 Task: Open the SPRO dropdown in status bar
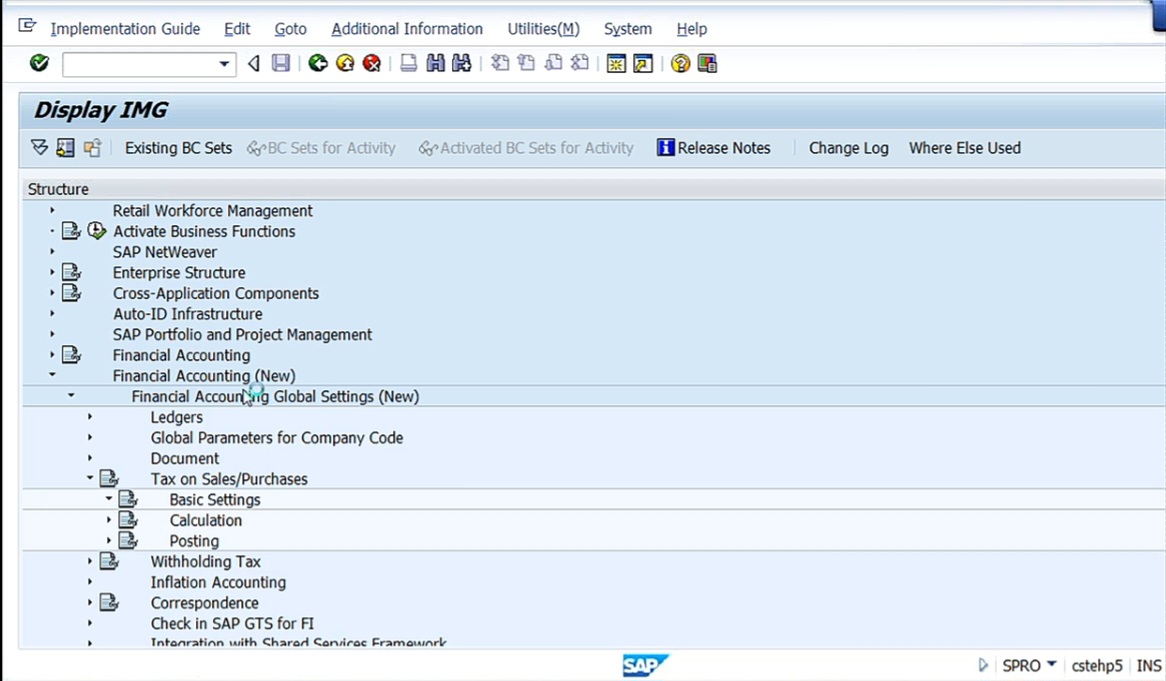(x=1051, y=664)
